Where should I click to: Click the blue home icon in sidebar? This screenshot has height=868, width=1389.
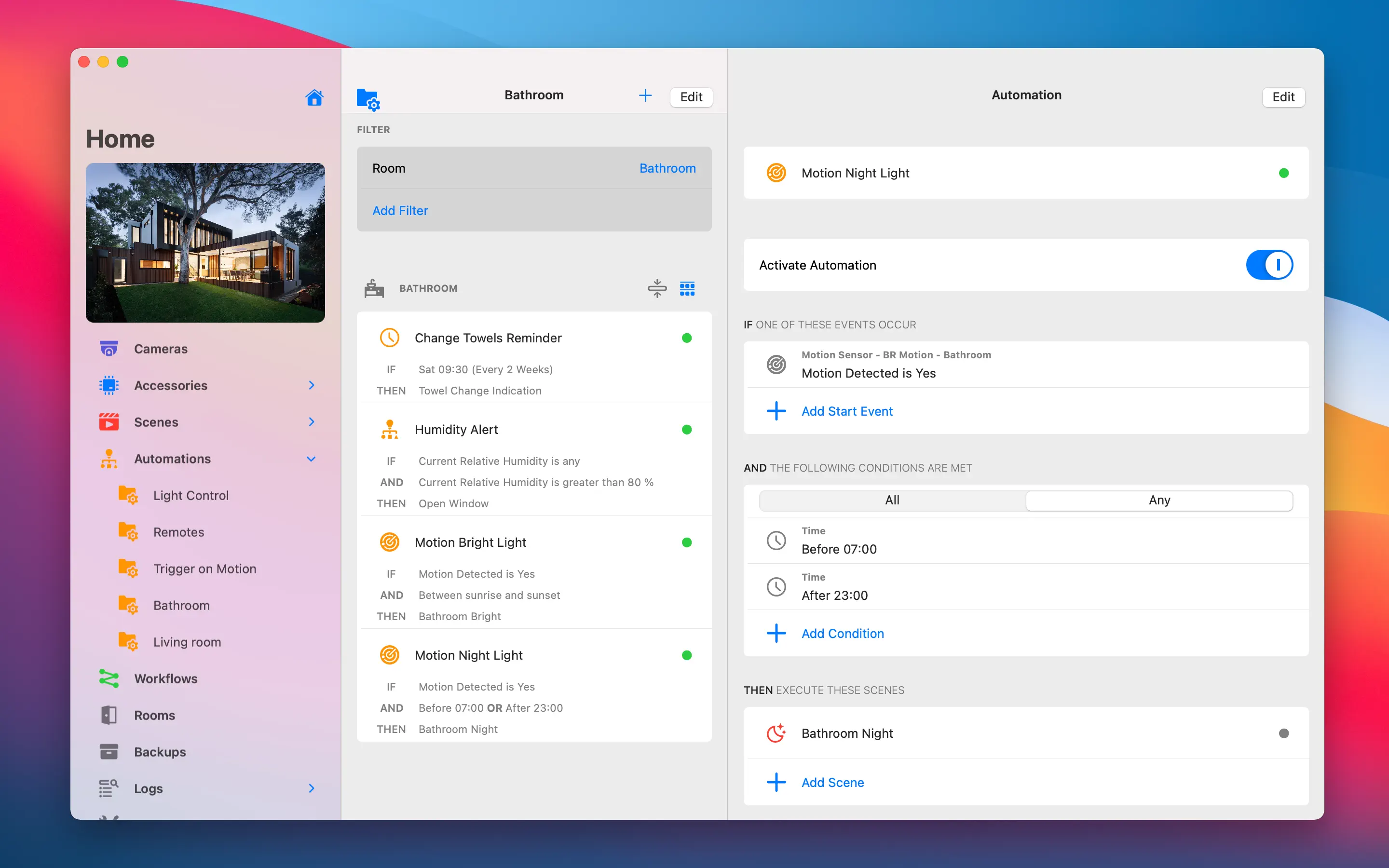click(x=314, y=97)
